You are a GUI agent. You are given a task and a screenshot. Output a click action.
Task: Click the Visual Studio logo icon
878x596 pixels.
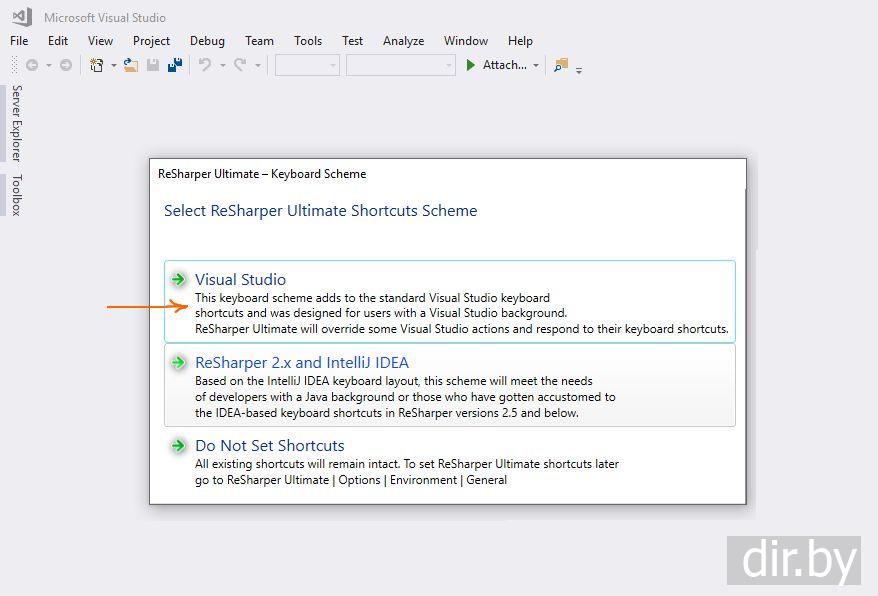tap(22, 17)
